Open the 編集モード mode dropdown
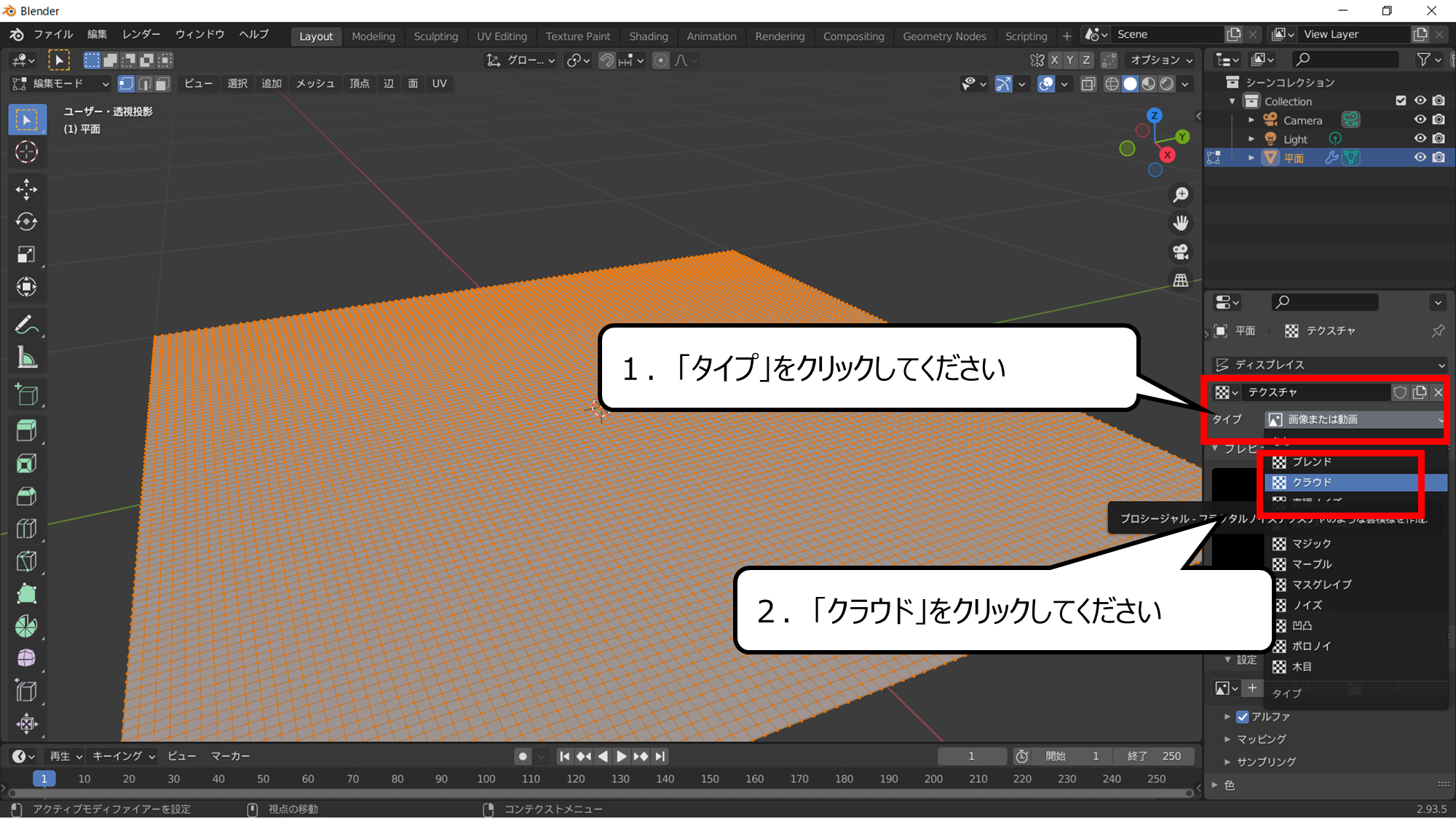The height and width of the screenshot is (819, 1456). coord(61,84)
